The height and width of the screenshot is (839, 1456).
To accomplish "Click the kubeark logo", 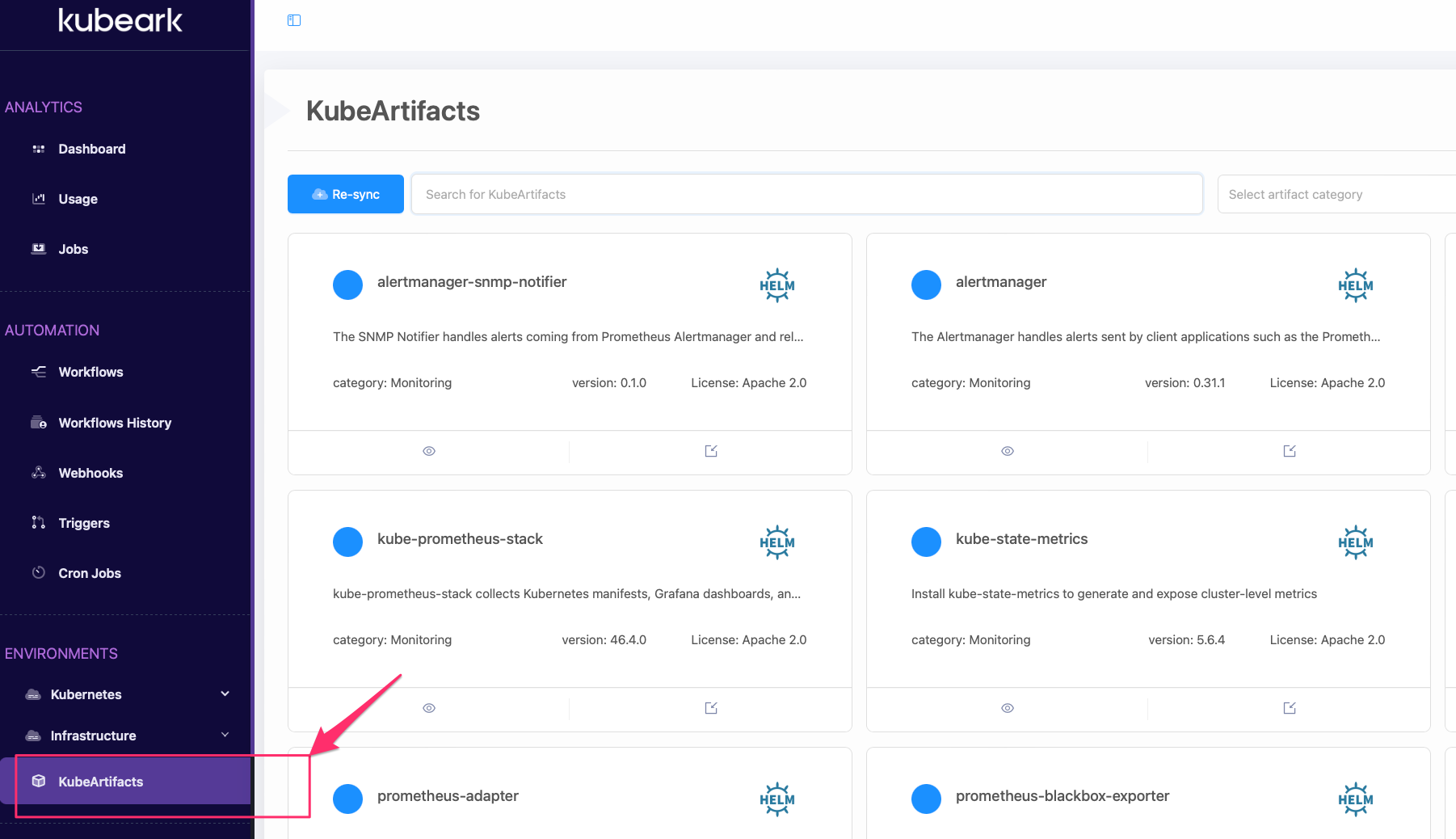I will point(120,20).
